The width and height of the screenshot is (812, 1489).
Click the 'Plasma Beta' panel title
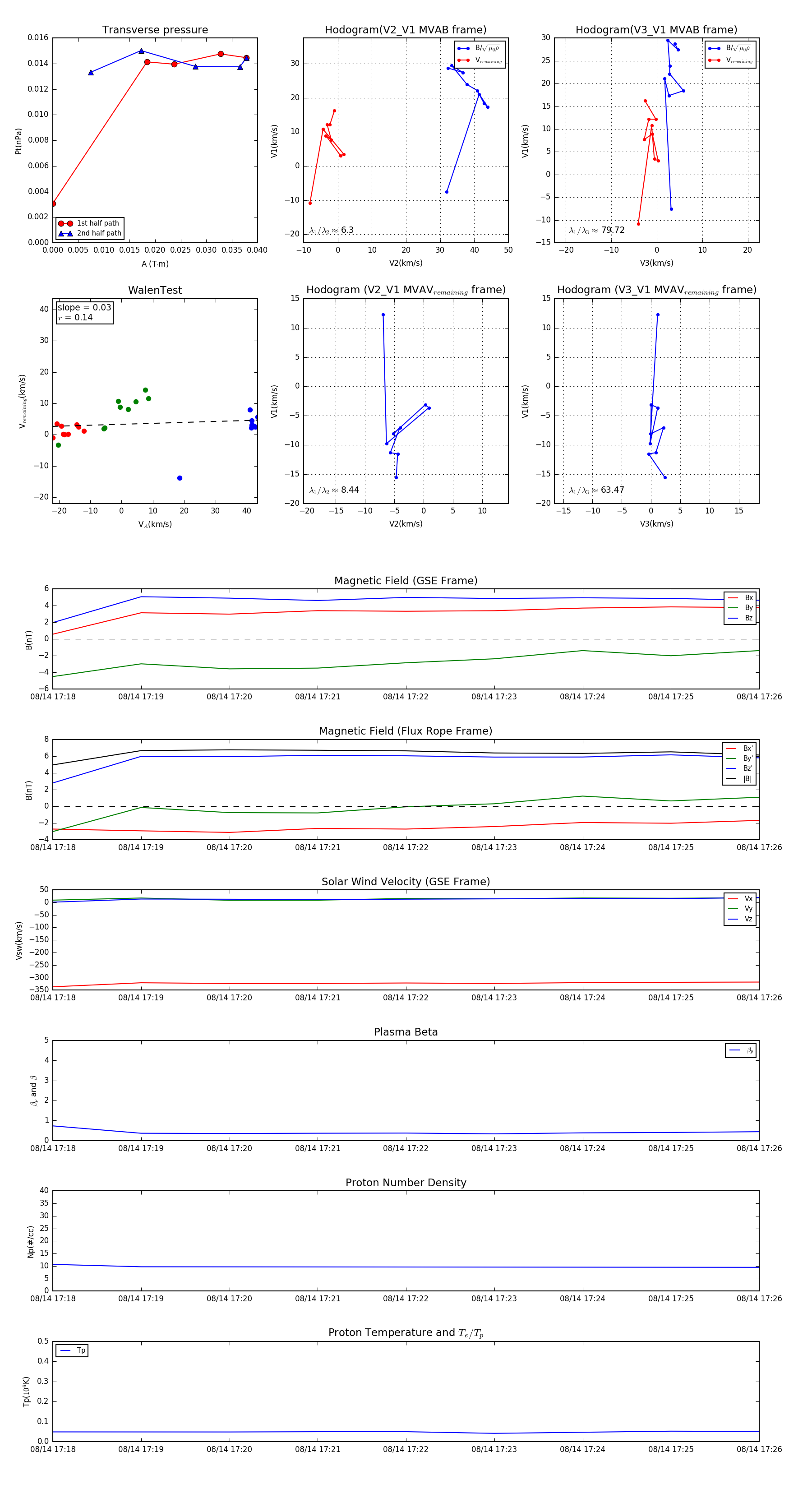406,1032
